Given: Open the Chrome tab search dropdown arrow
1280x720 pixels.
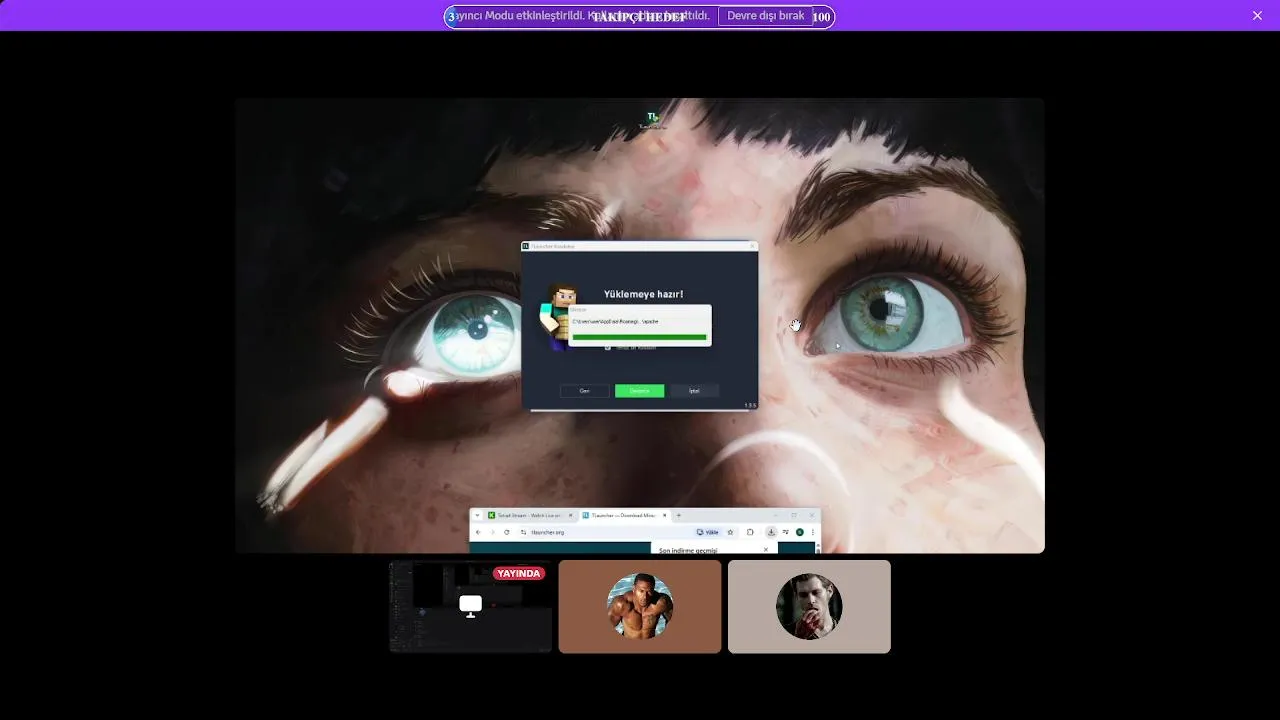Looking at the screenshot, I should point(477,516).
